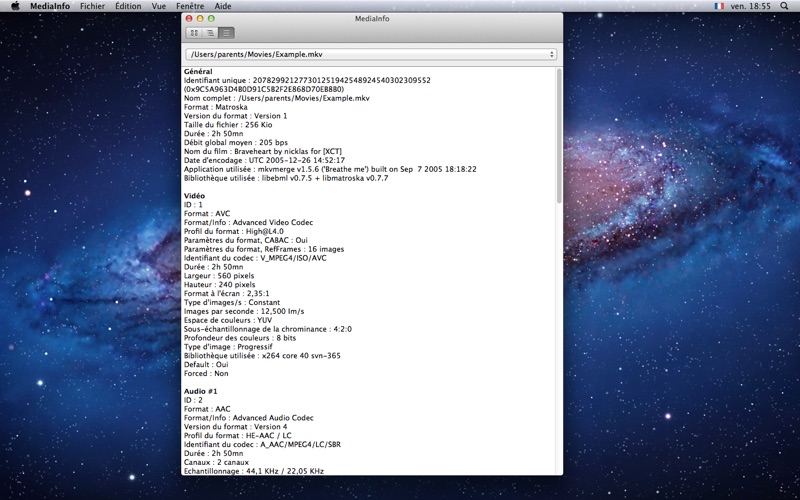Viewport: 800px width, 500px height.
Task: Click the 'x264 core 40 svn-365' line
Action: pos(262,356)
